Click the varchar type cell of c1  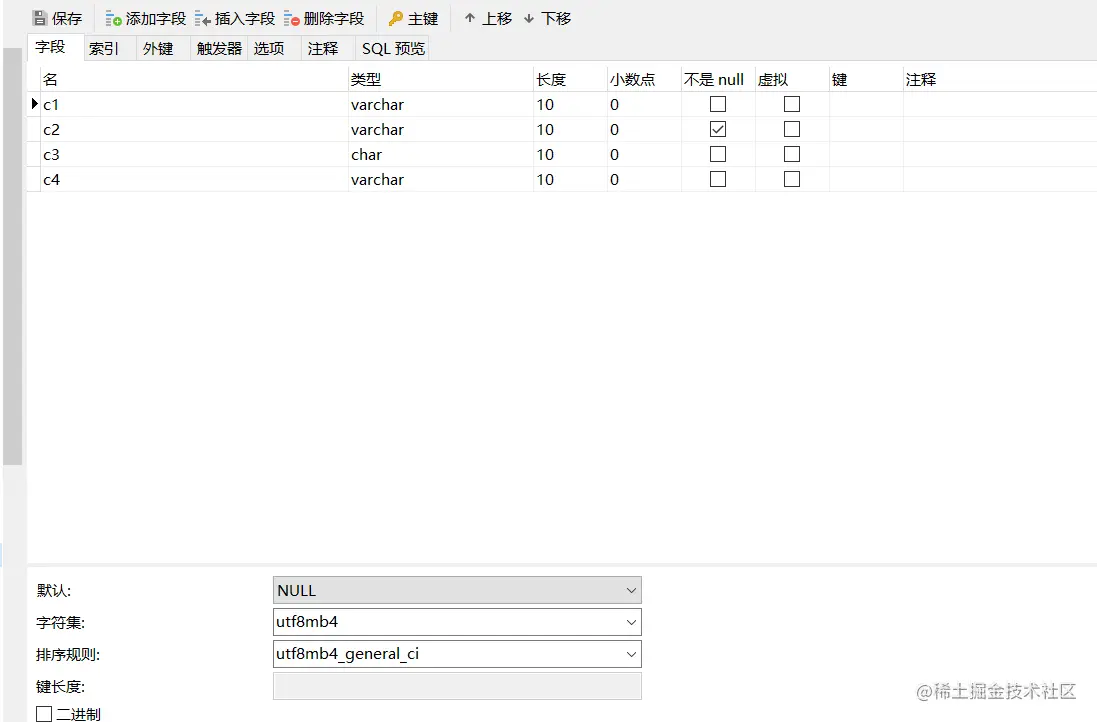tap(441, 104)
